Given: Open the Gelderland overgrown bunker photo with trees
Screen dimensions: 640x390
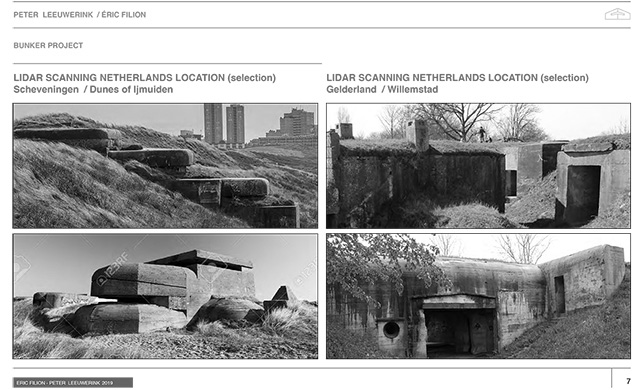Looking at the screenshot, I should pyautogui.click(x=478, y=166).
